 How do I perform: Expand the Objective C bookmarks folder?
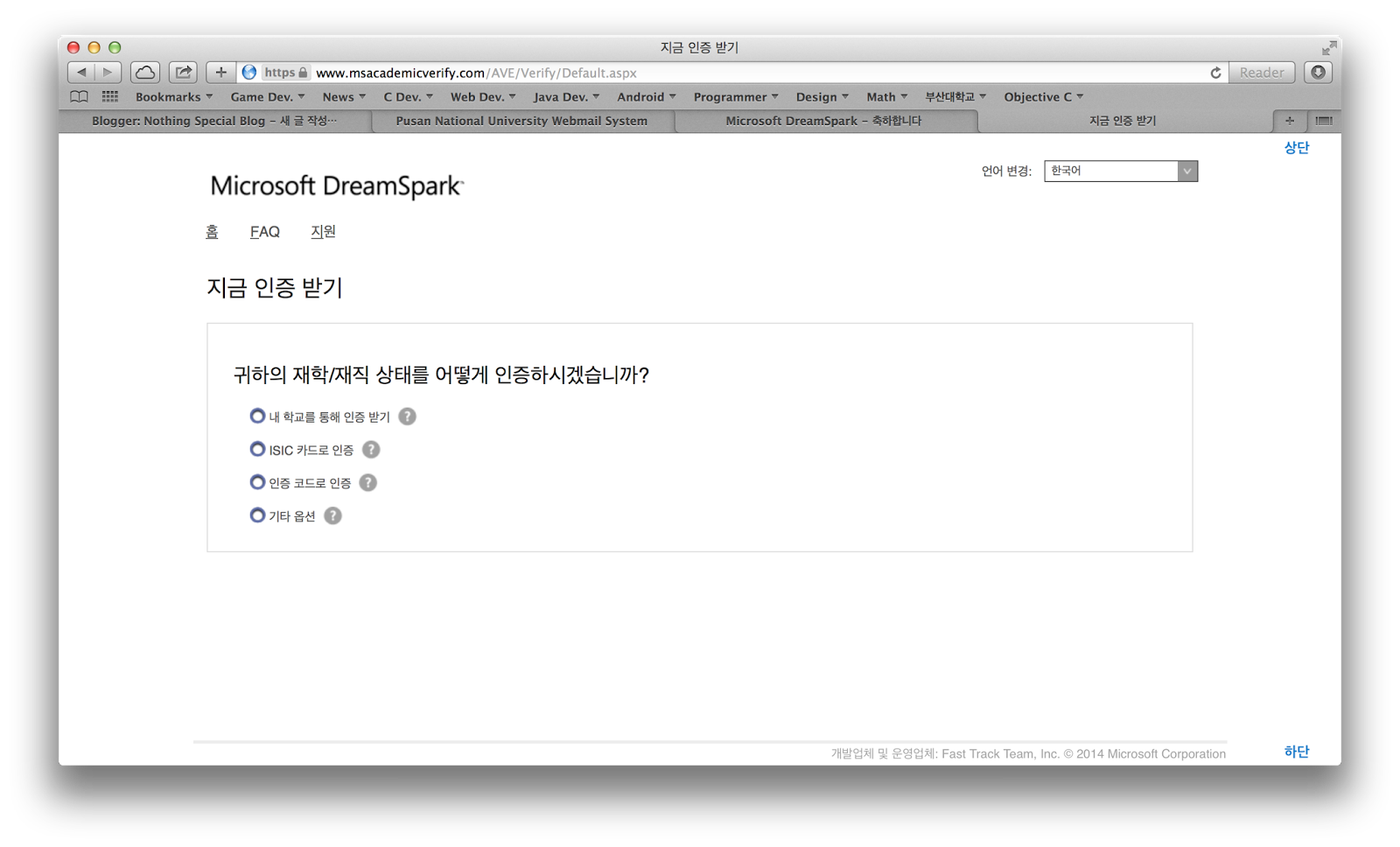(1044, 97)
